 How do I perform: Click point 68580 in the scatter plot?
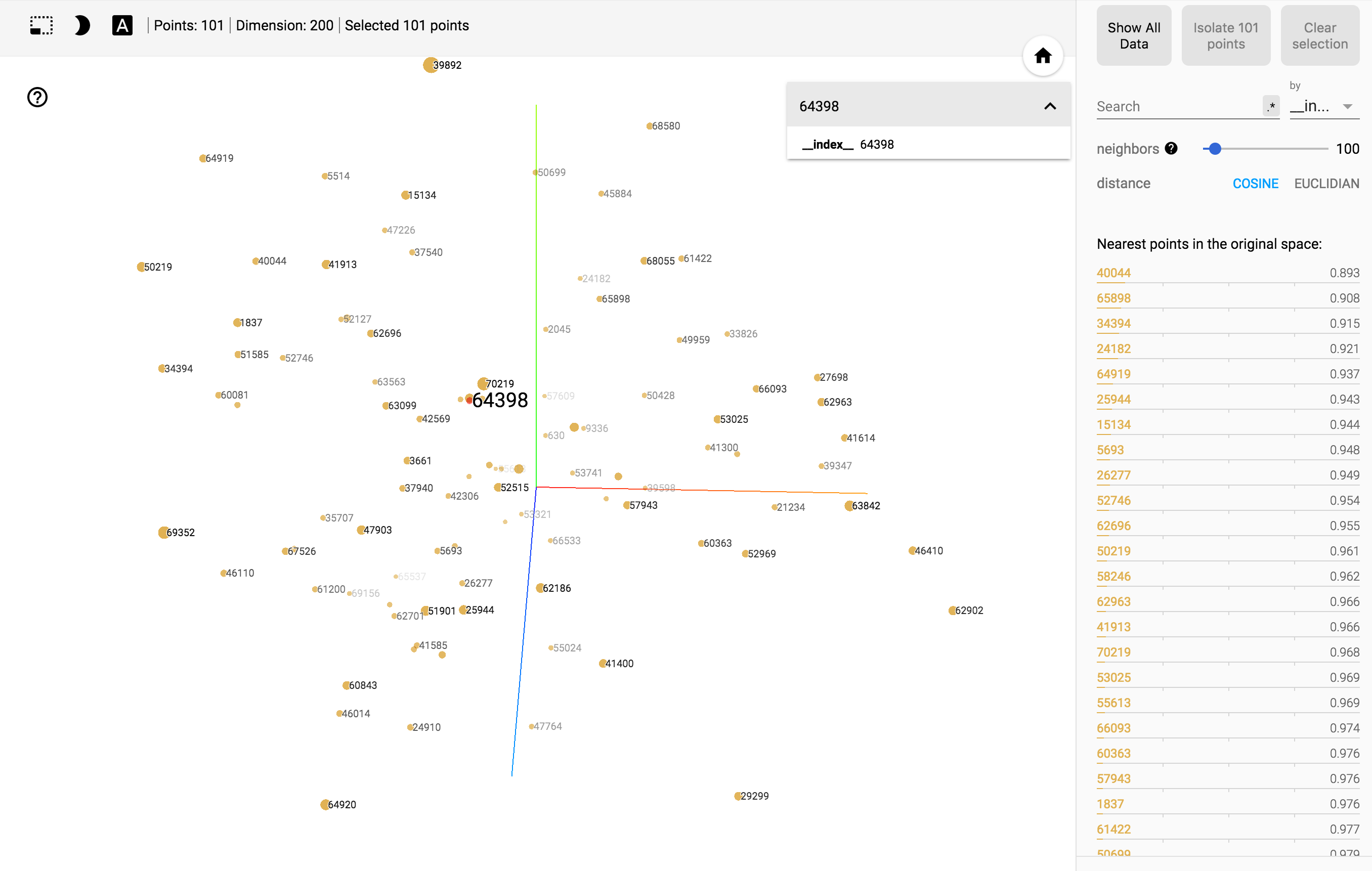pyautogui.click(x=649, y=126)
